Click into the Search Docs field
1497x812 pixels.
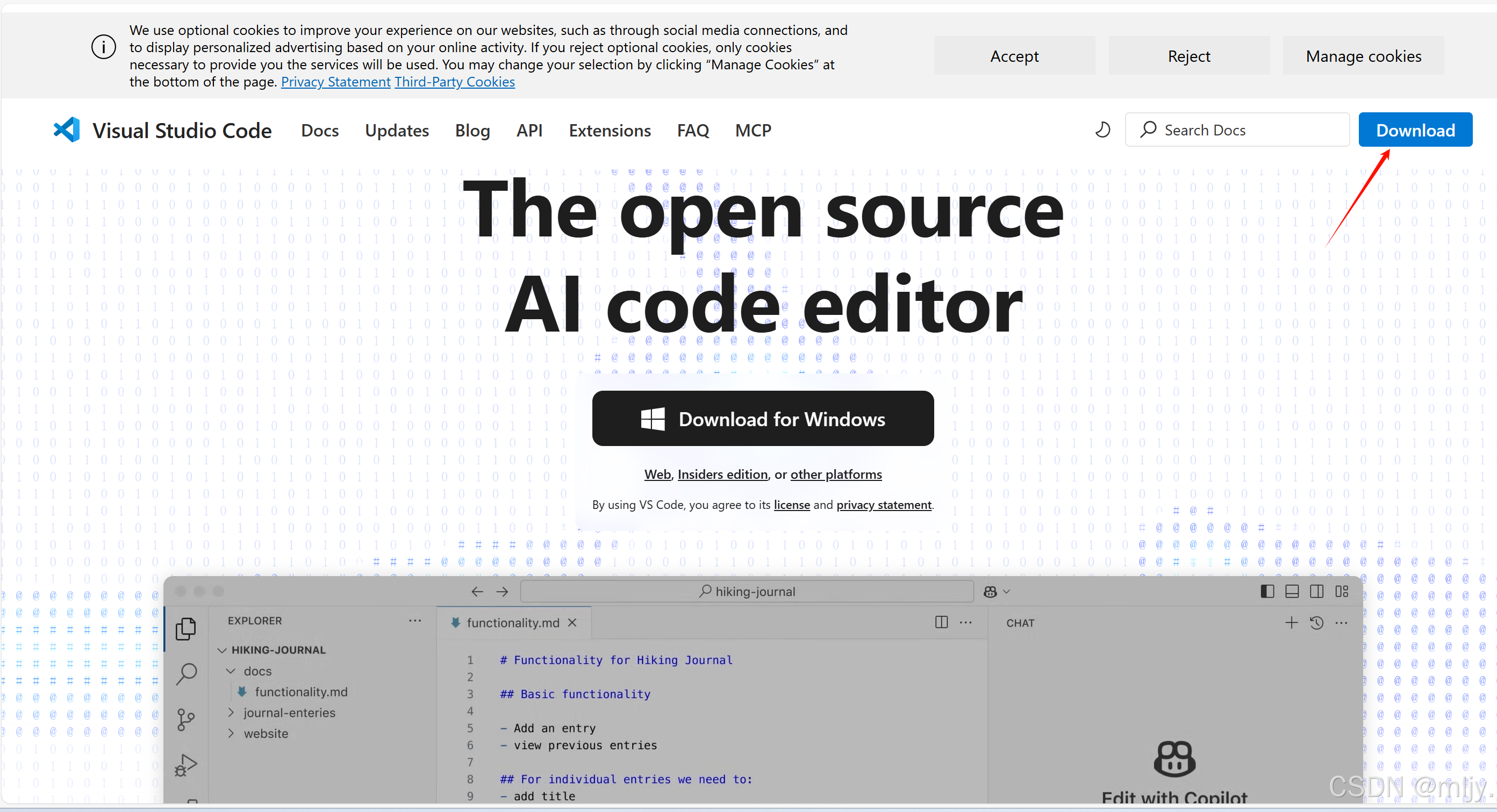pos(1238,130)
